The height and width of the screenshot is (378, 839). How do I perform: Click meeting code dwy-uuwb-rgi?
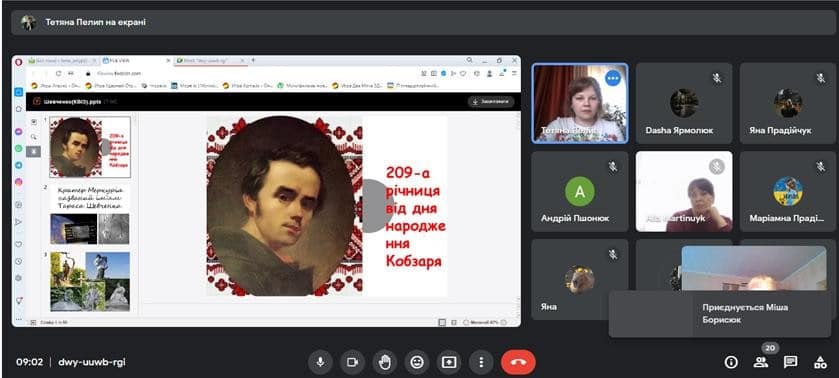(92, 362)
